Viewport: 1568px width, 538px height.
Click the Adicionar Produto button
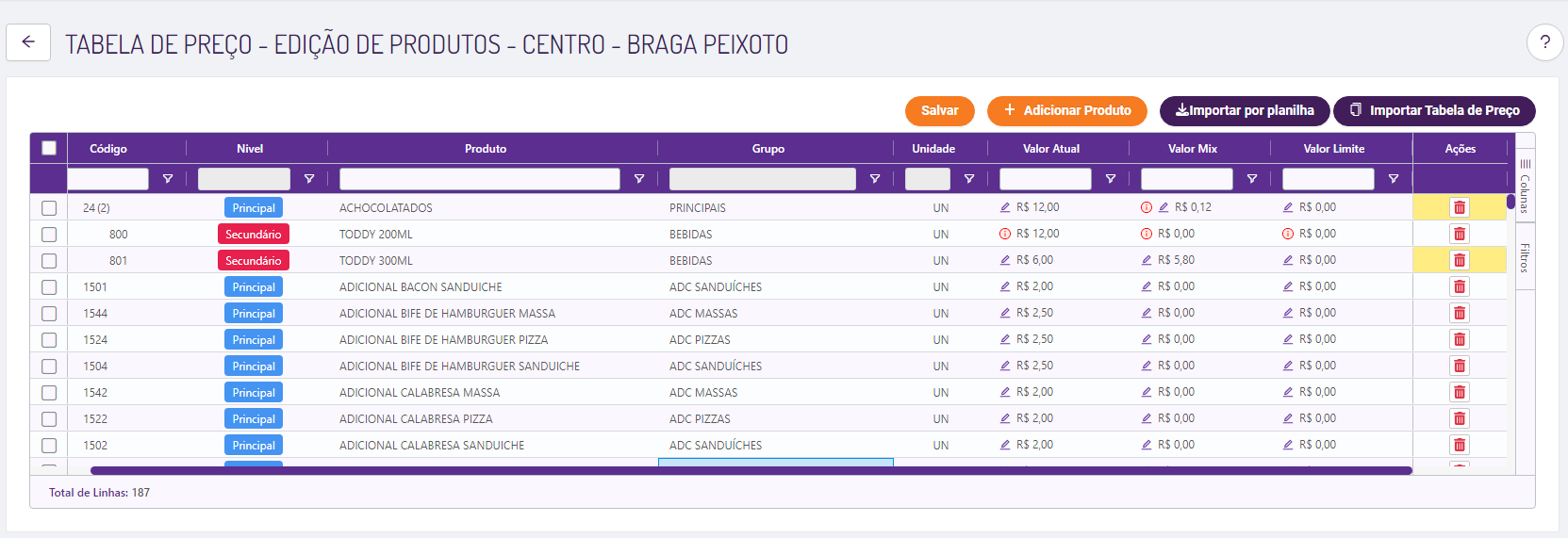(1066, 110)
